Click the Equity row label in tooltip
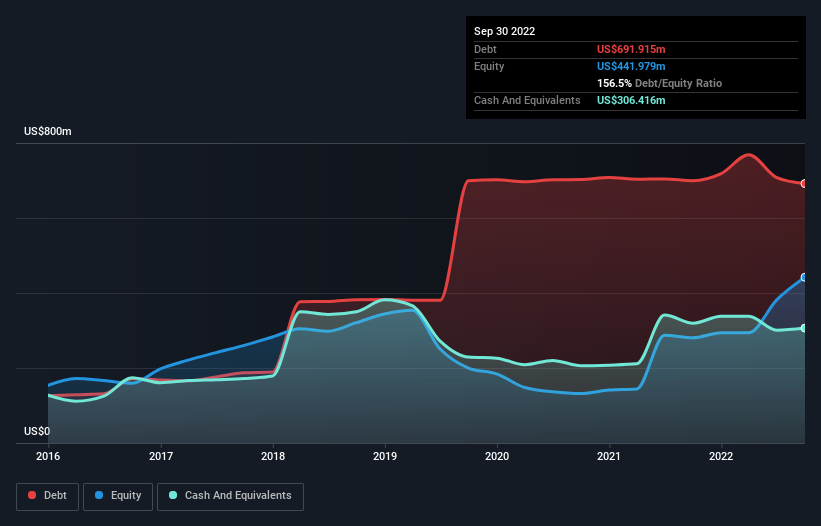The height and width of the screenshot is (526, 821). pyautogui.click(x=489, y=66)
